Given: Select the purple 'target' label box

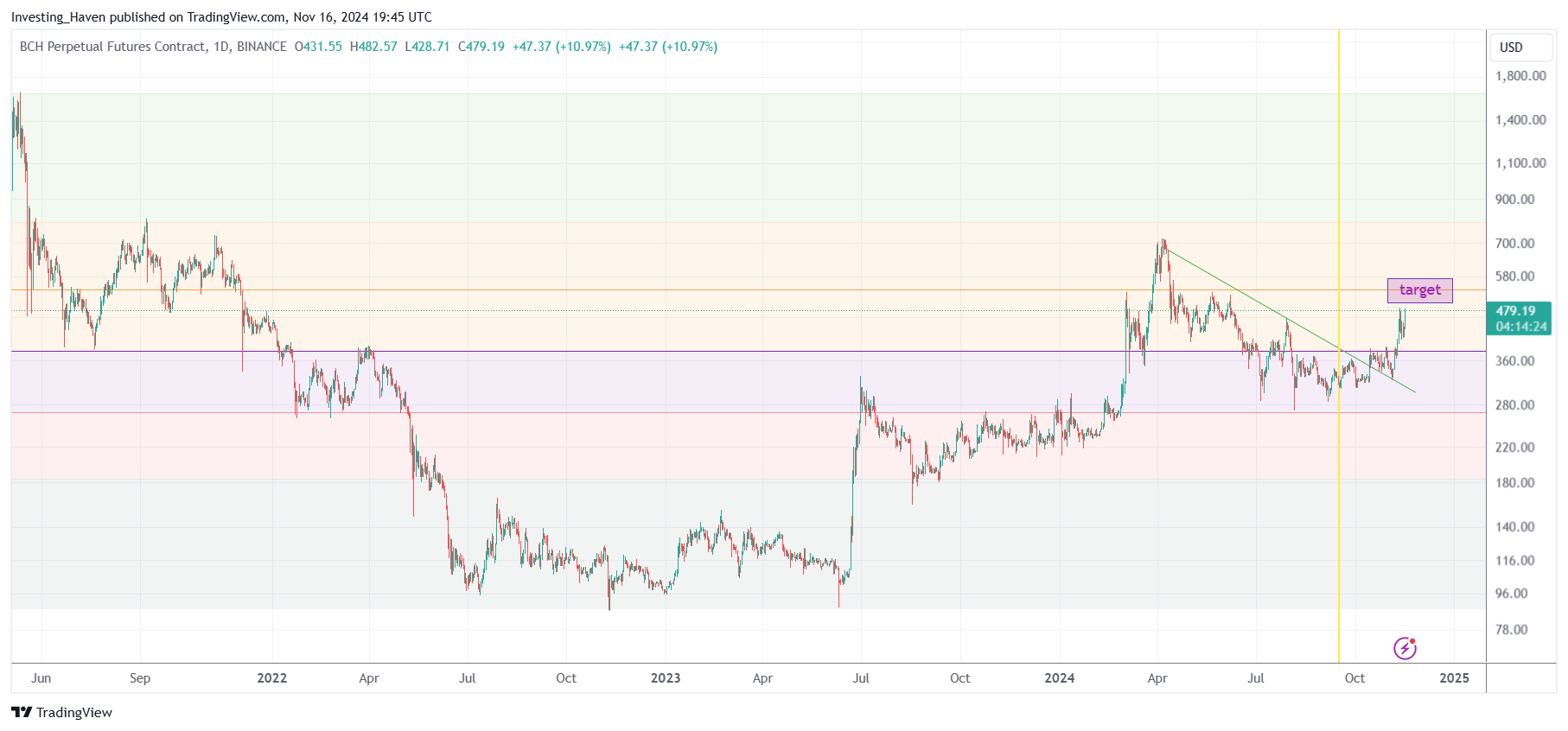Looking at the screenshot, I should click(x=1419, y=290).
